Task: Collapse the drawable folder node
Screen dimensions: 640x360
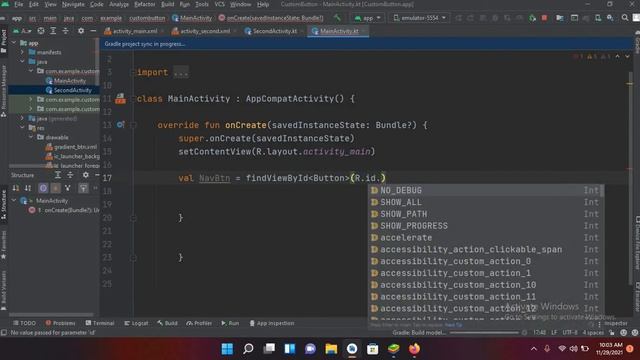Action: (x=31, y=137)
